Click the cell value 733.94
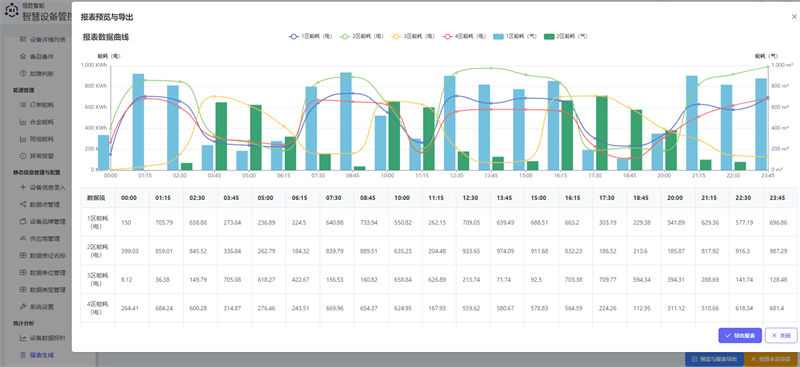Screen dimensions: 800x367 (368, 223)
